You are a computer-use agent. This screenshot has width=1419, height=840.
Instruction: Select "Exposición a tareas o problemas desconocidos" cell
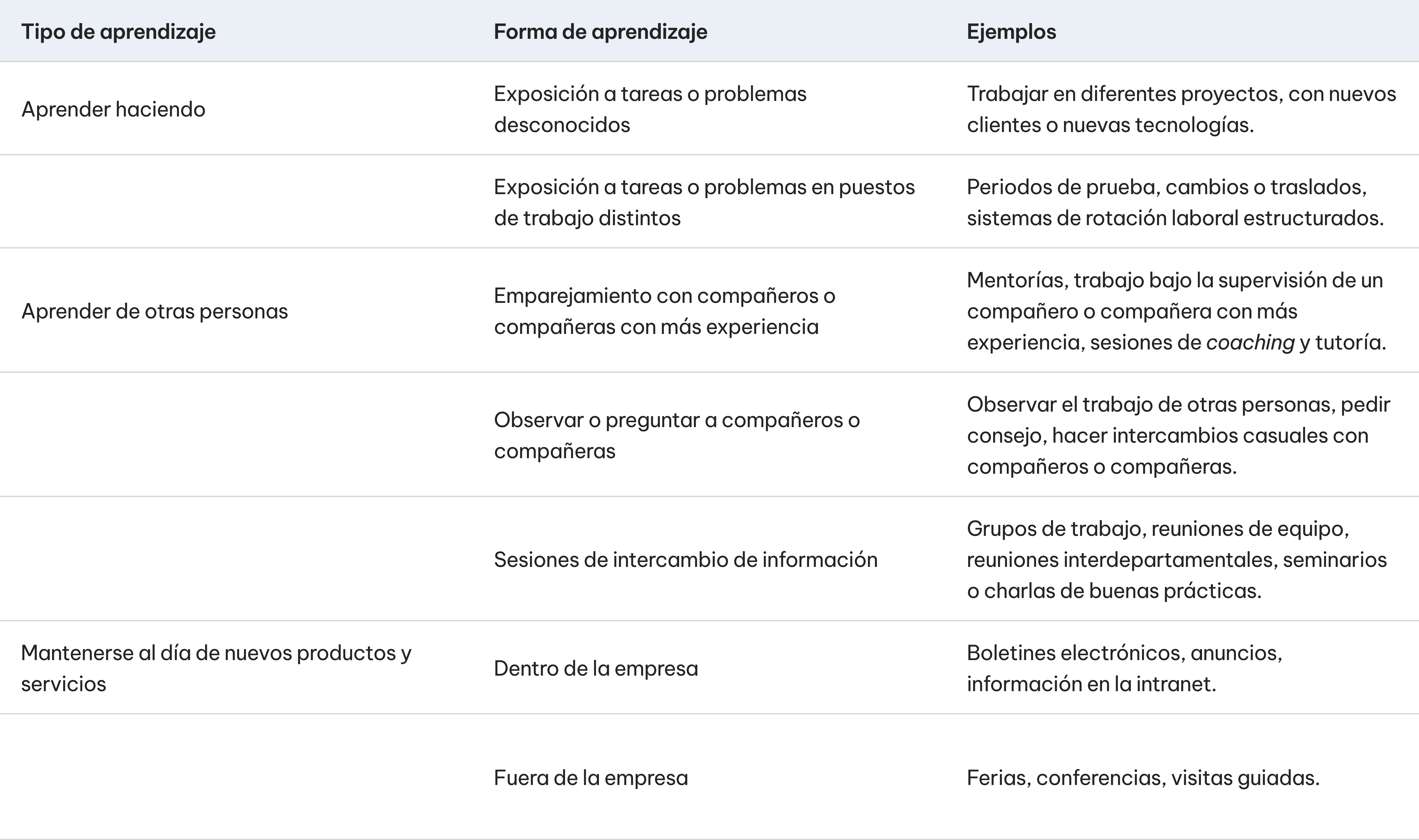649,109
